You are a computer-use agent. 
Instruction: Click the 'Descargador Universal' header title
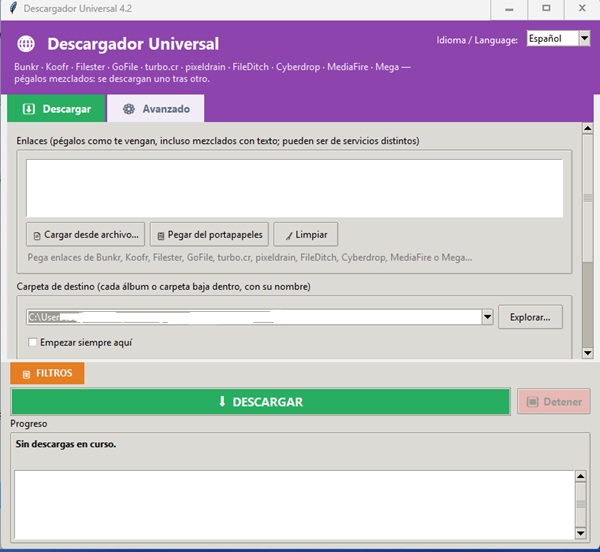click(133, 44)
